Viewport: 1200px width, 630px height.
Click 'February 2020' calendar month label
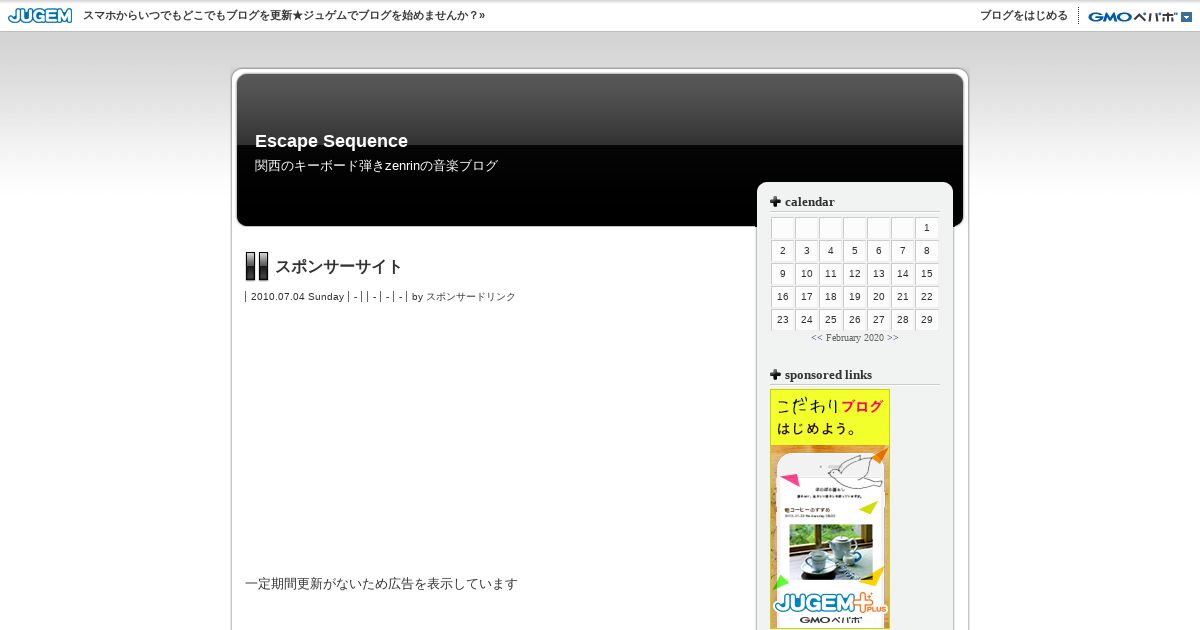855,338
